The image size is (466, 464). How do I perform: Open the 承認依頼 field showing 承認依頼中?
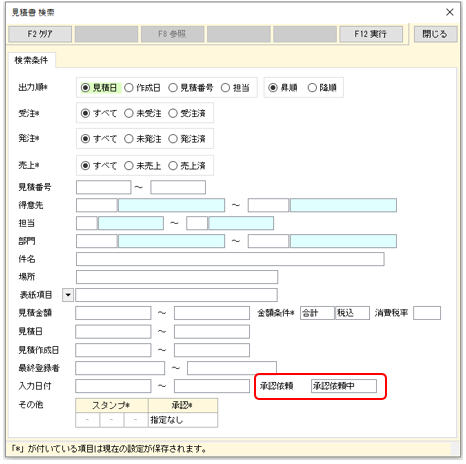(x=344, y=386)
